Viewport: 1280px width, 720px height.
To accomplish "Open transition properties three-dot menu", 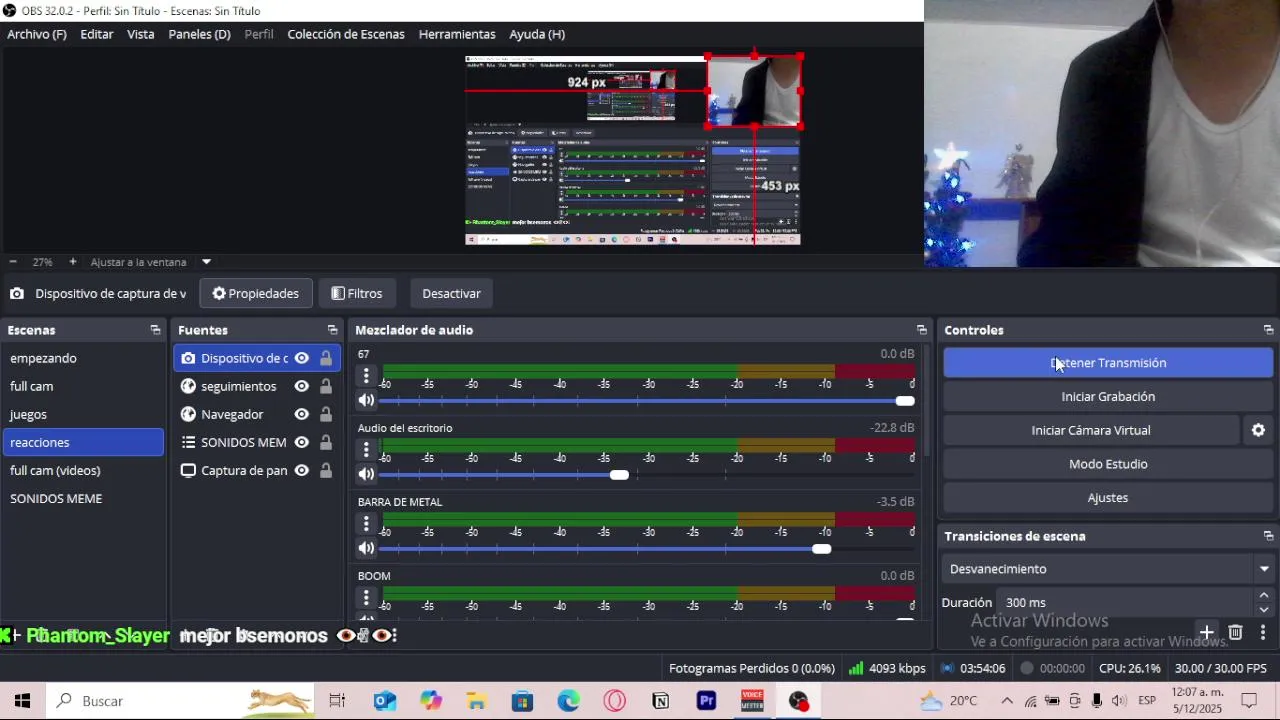I will pyautogui.click(x=1263, y=632).
